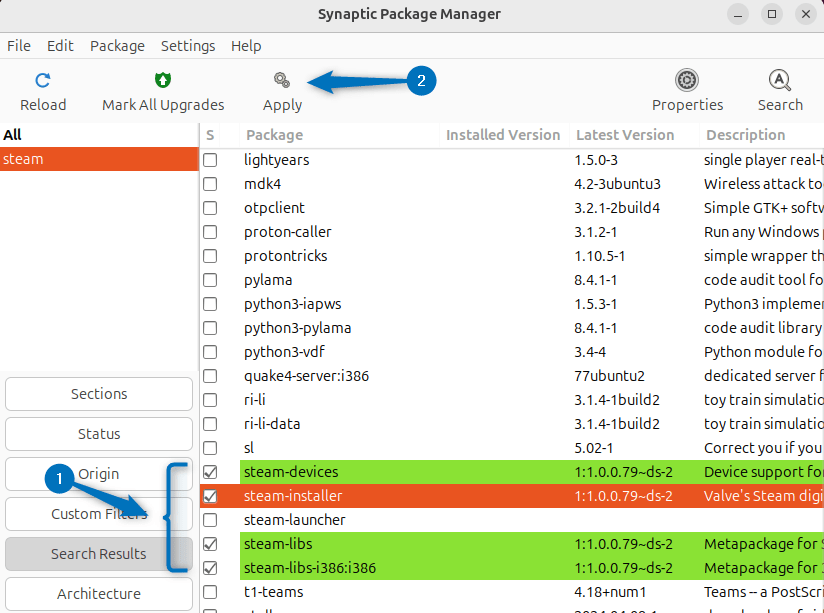Open Custom Filters view

click(x=98, y=514)
